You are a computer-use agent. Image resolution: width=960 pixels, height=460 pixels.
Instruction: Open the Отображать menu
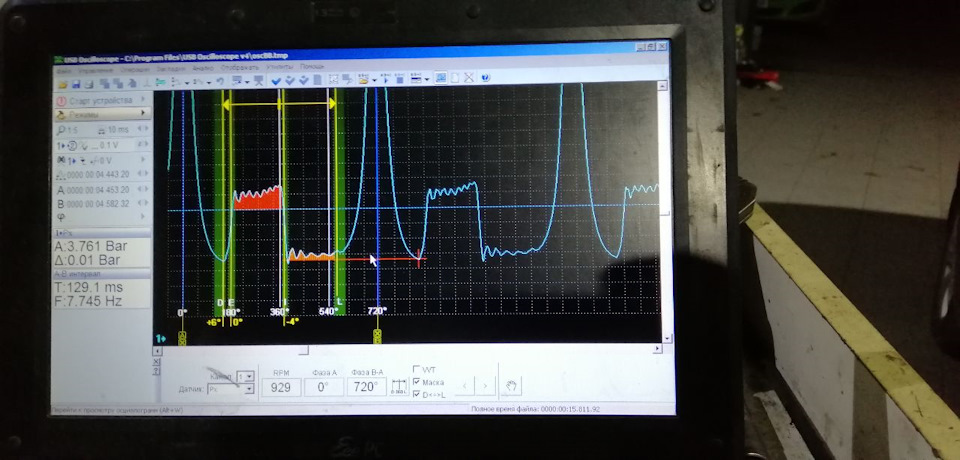click(239, 67)
